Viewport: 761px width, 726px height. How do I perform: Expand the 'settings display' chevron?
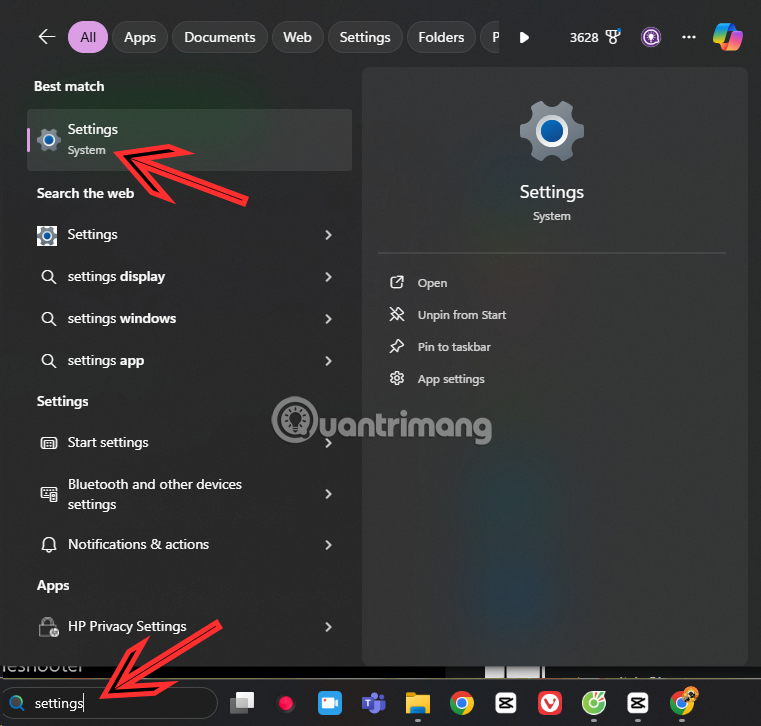(329, 277)
